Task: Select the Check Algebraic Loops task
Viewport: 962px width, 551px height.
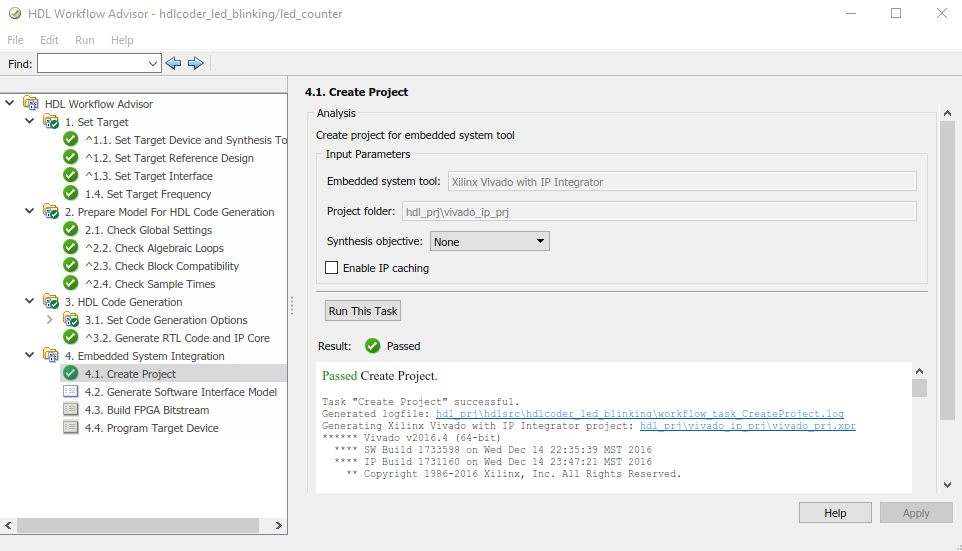Action: 169,248
